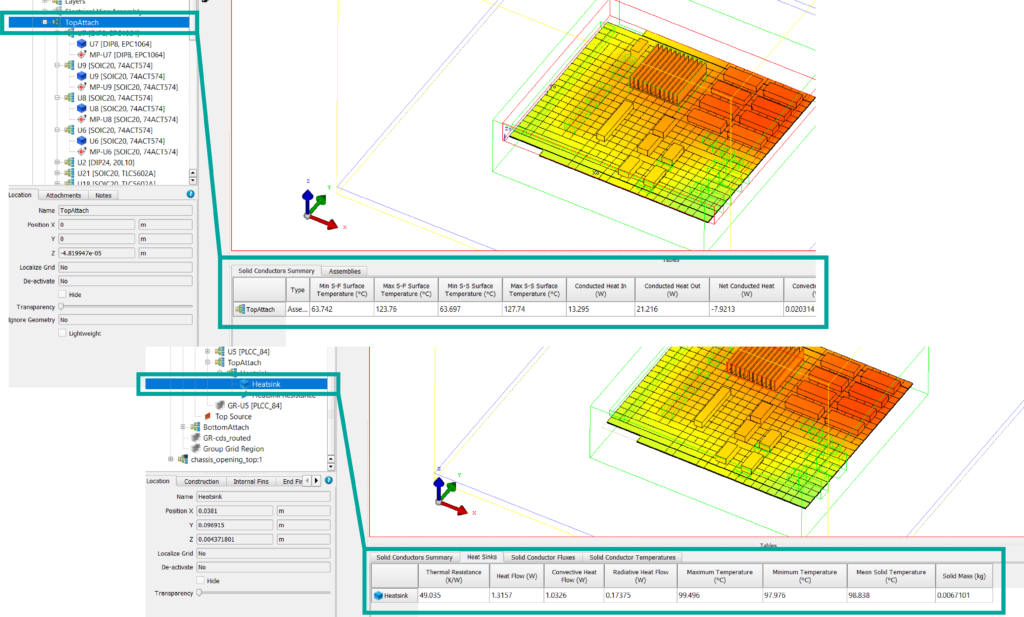Screen dimensions: 1024x617
Task: Click the red Top Source heat source icon
Action: (x=208, y=417)
